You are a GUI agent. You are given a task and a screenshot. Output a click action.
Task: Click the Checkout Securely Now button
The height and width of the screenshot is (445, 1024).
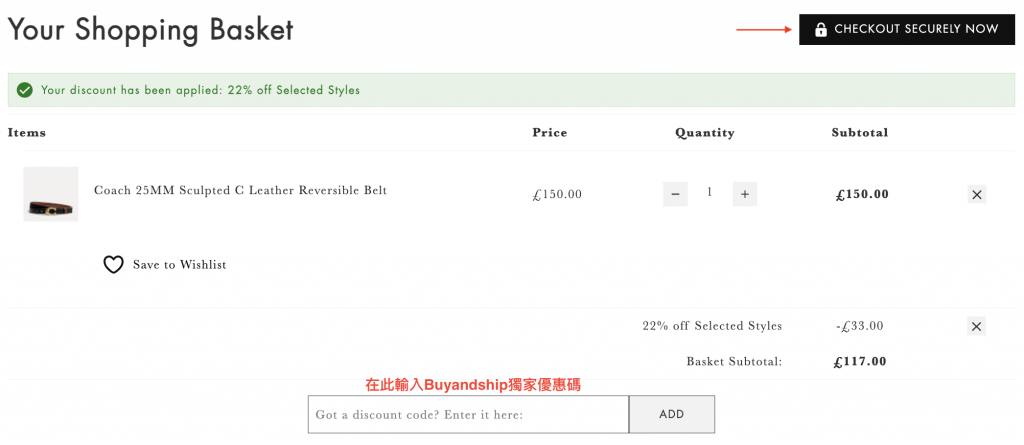pyautogui.click(x=907, y=29)
